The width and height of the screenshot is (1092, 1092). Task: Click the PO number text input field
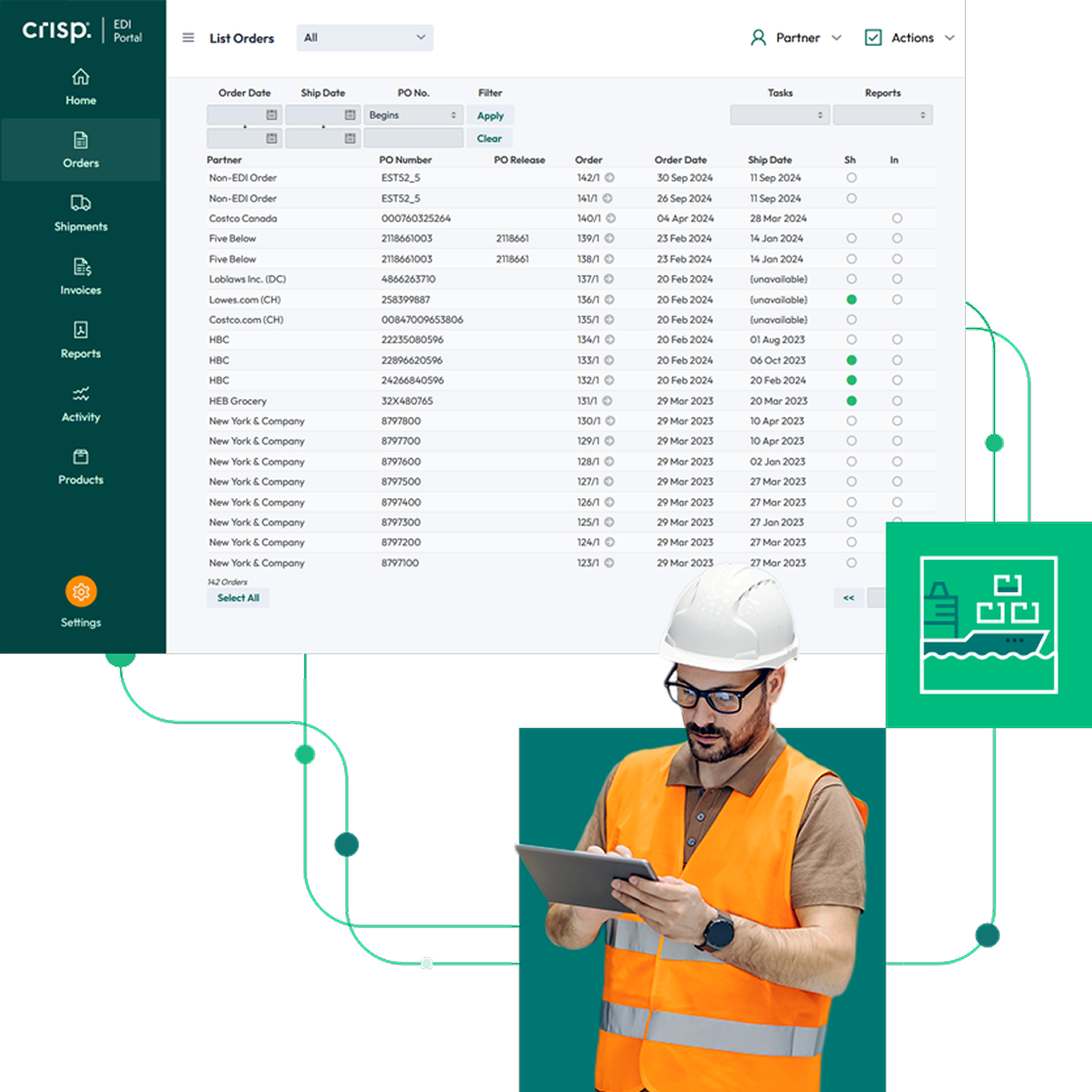tap(413, 139)
